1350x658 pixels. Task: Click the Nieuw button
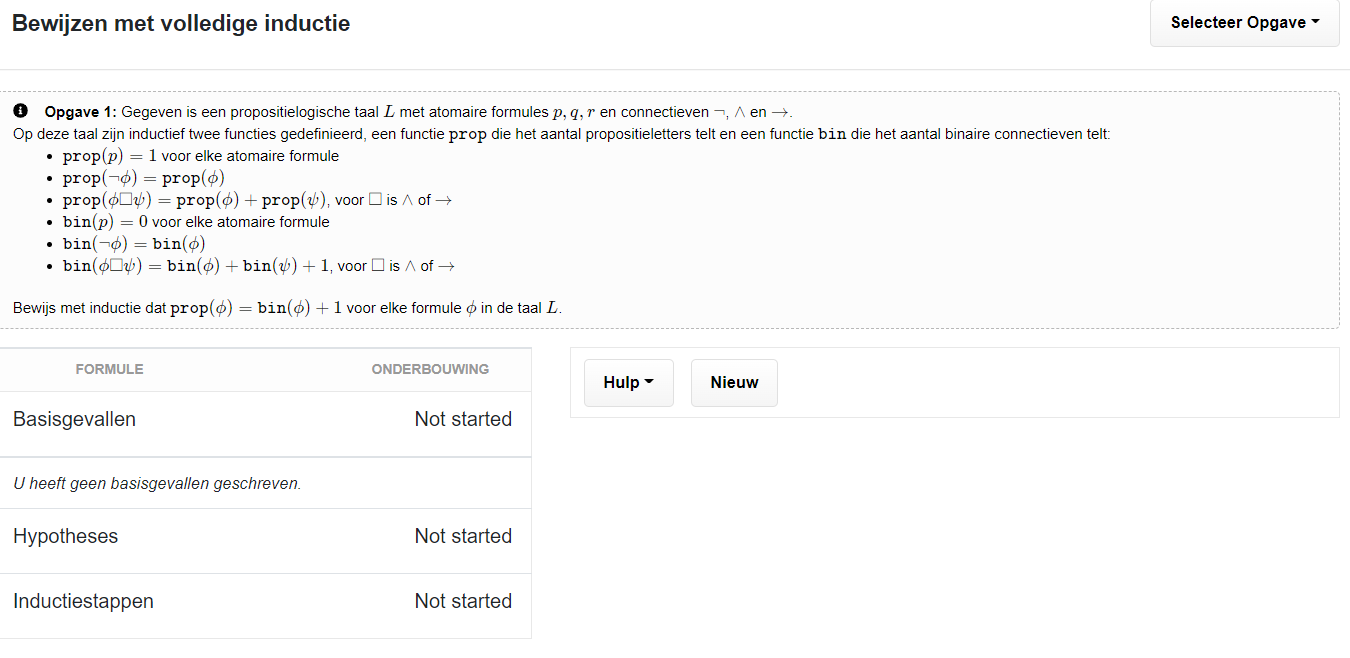734,382
